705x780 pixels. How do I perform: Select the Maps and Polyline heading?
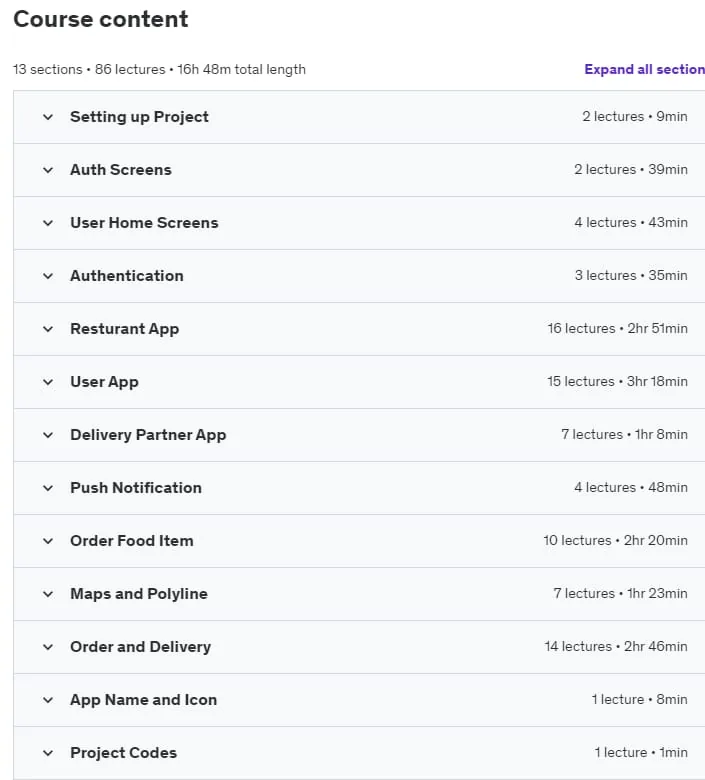pyautogui.click(x=139, y=594)
